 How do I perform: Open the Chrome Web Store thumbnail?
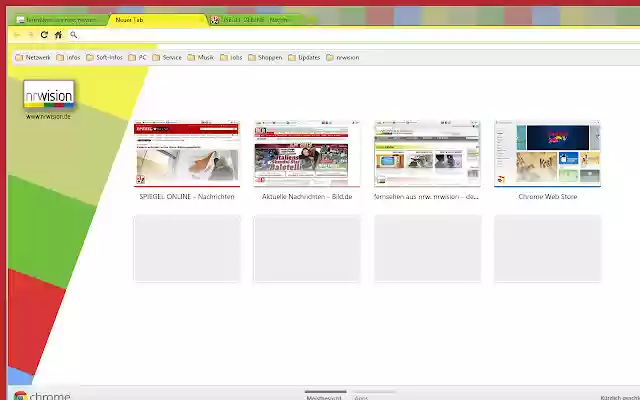(x=547, y=155)
